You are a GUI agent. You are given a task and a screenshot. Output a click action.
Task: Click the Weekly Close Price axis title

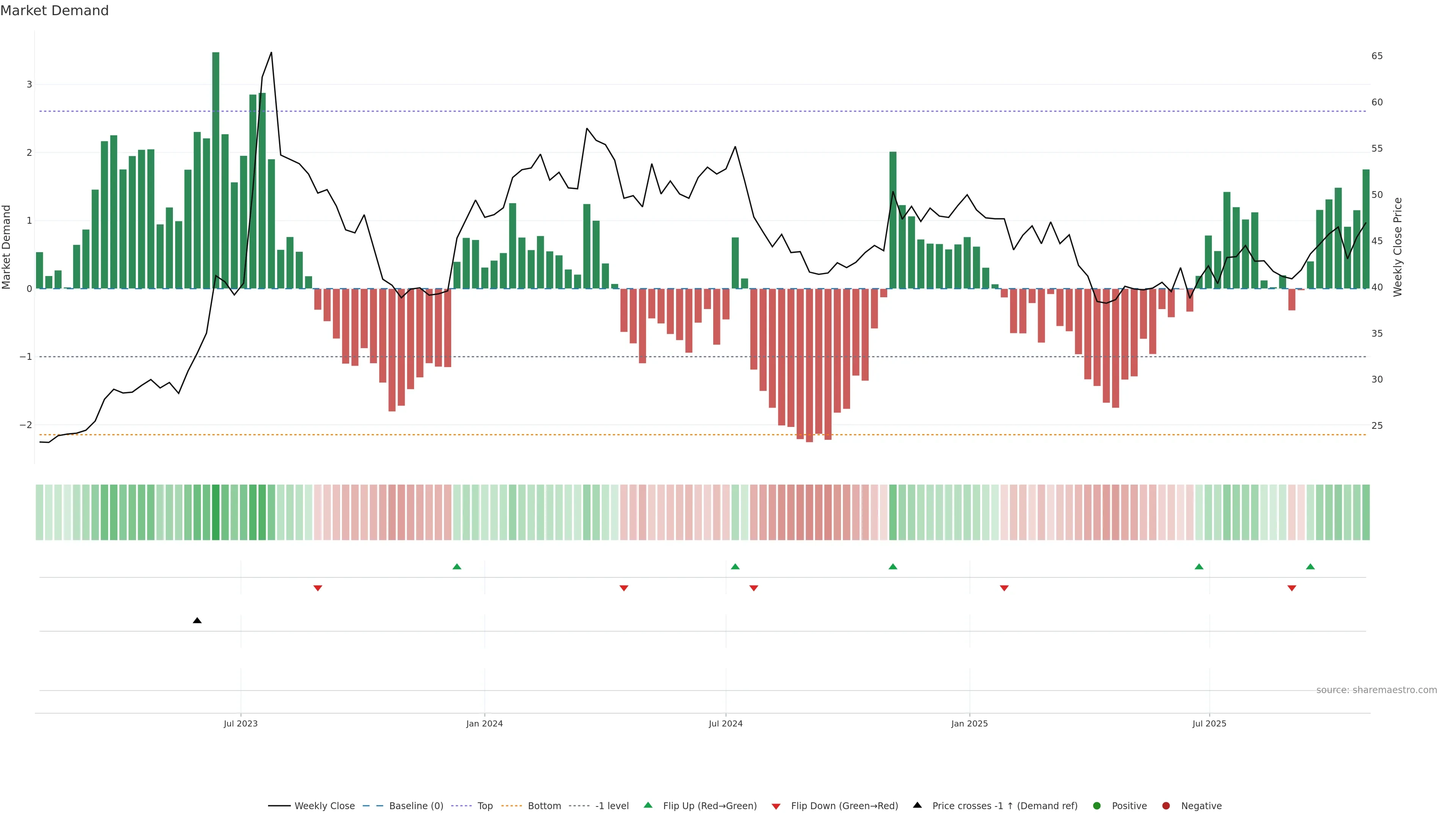(x=1397, y=247)
